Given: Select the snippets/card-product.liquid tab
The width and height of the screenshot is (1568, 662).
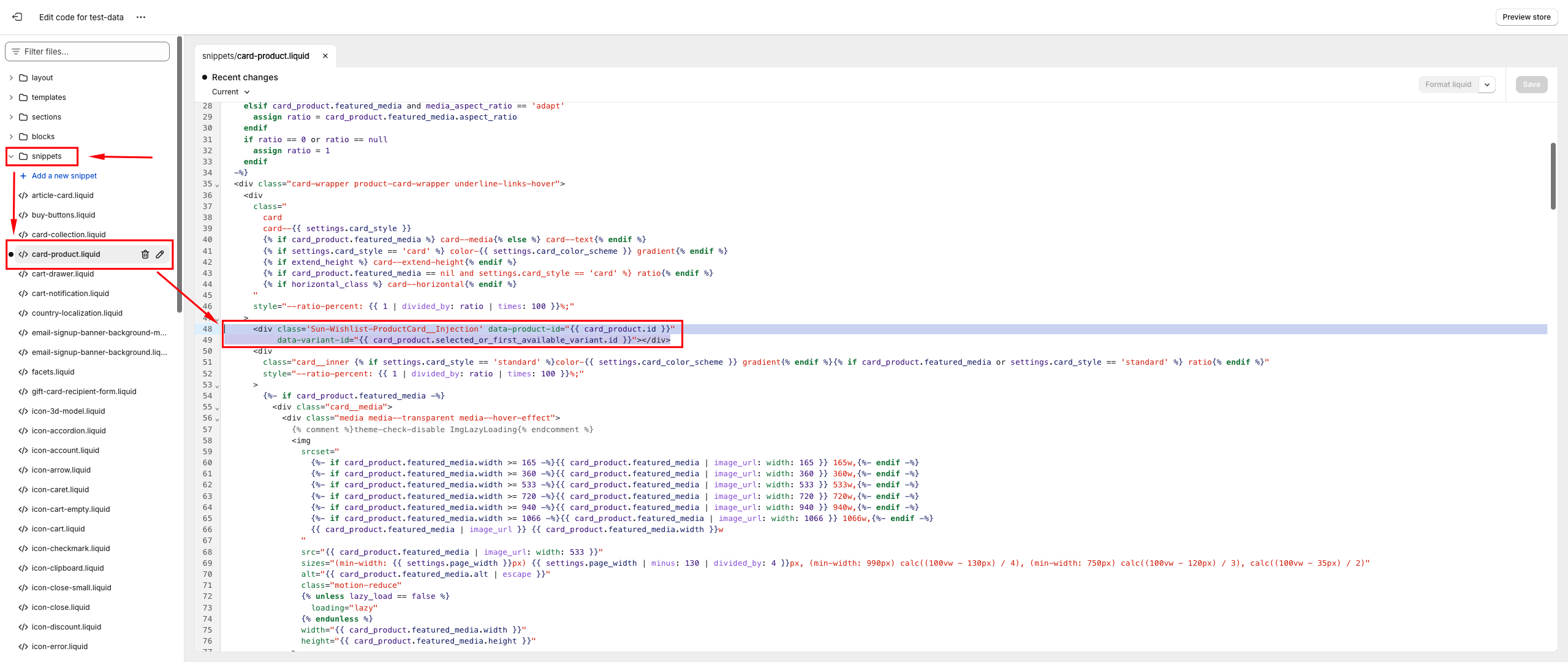Looking at the screenshot, I should (x=256, y=56).
